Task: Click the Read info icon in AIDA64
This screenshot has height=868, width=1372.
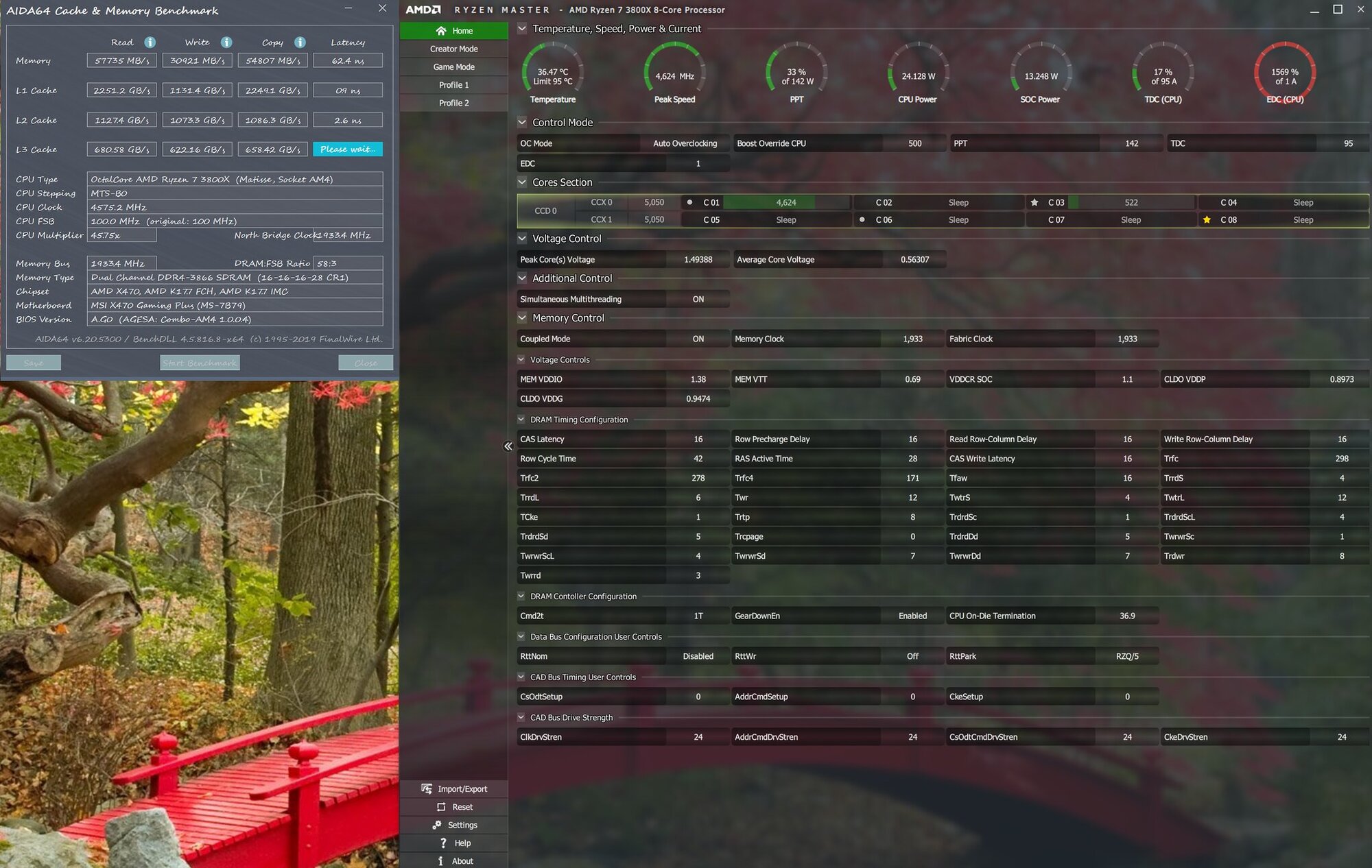Action: [x=150, y=43]
